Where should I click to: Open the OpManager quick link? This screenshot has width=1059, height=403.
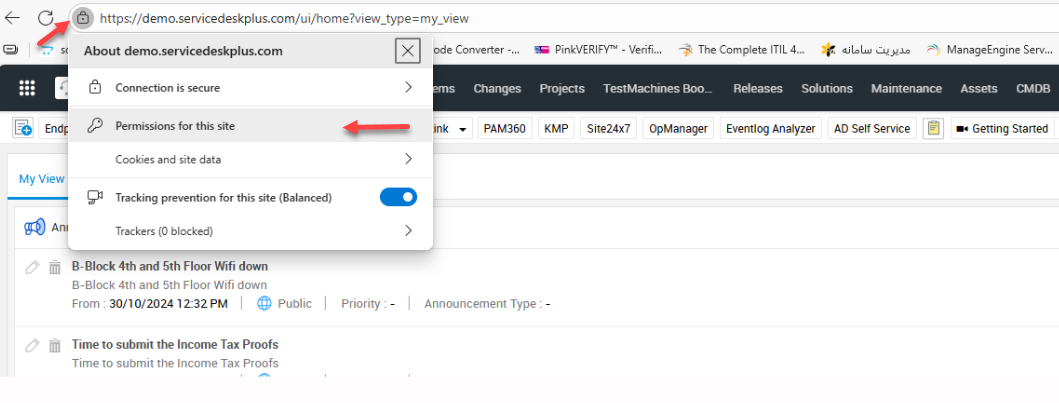[678, 128]
